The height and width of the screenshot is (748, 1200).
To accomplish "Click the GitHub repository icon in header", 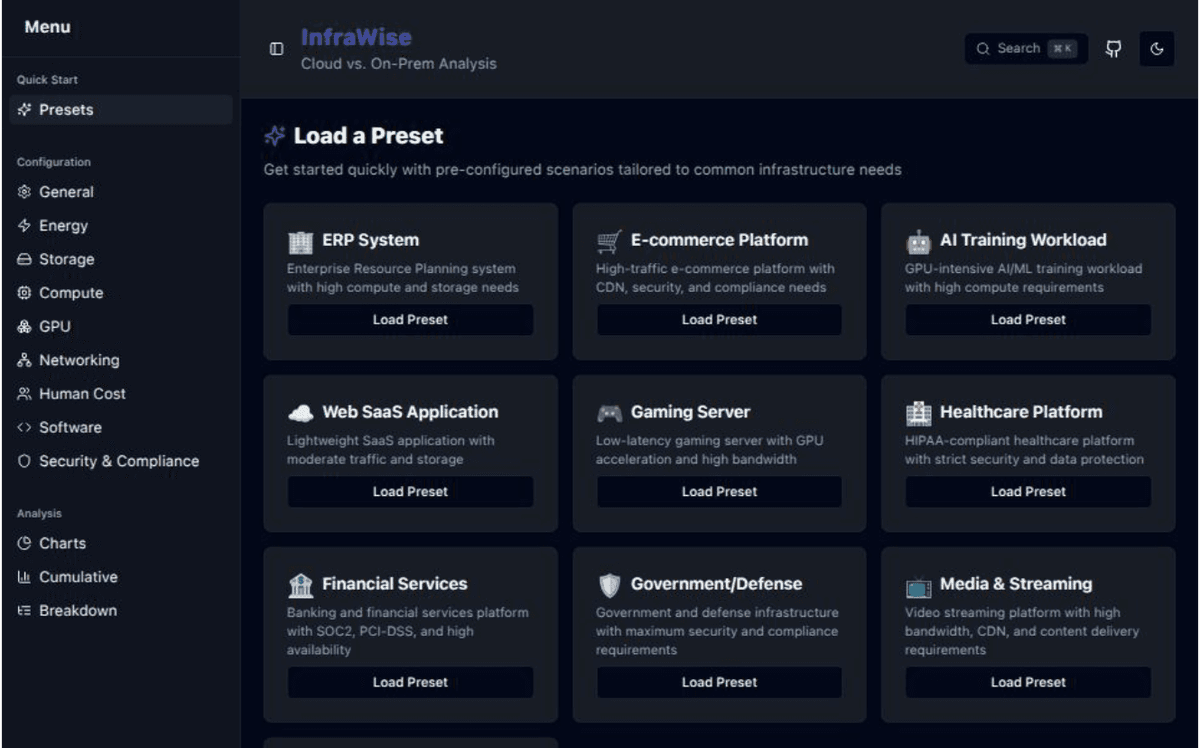I will 1113,48.
